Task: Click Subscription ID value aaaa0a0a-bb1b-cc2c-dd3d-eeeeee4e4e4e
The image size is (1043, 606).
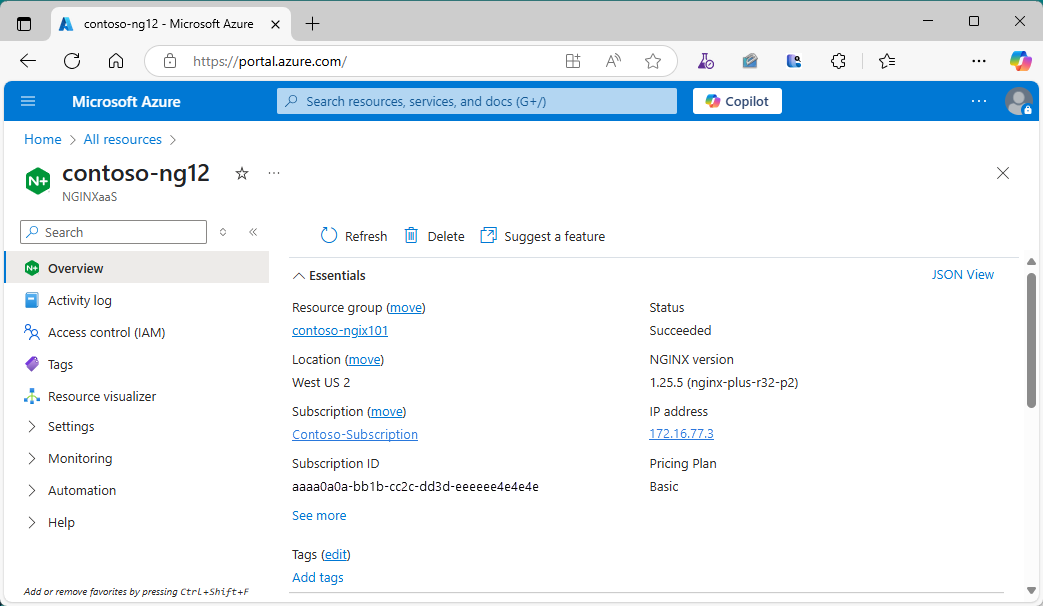Action: pos(415,486)
